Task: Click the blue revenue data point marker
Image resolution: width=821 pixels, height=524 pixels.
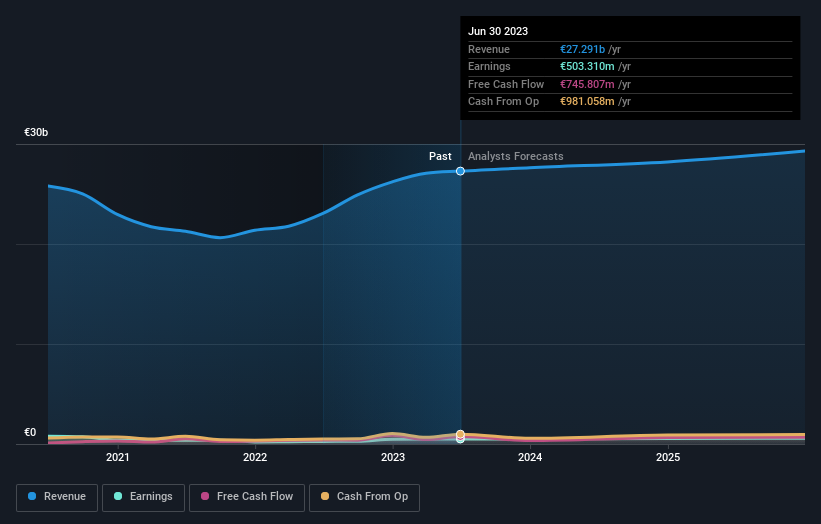Action: click(460, 171)
